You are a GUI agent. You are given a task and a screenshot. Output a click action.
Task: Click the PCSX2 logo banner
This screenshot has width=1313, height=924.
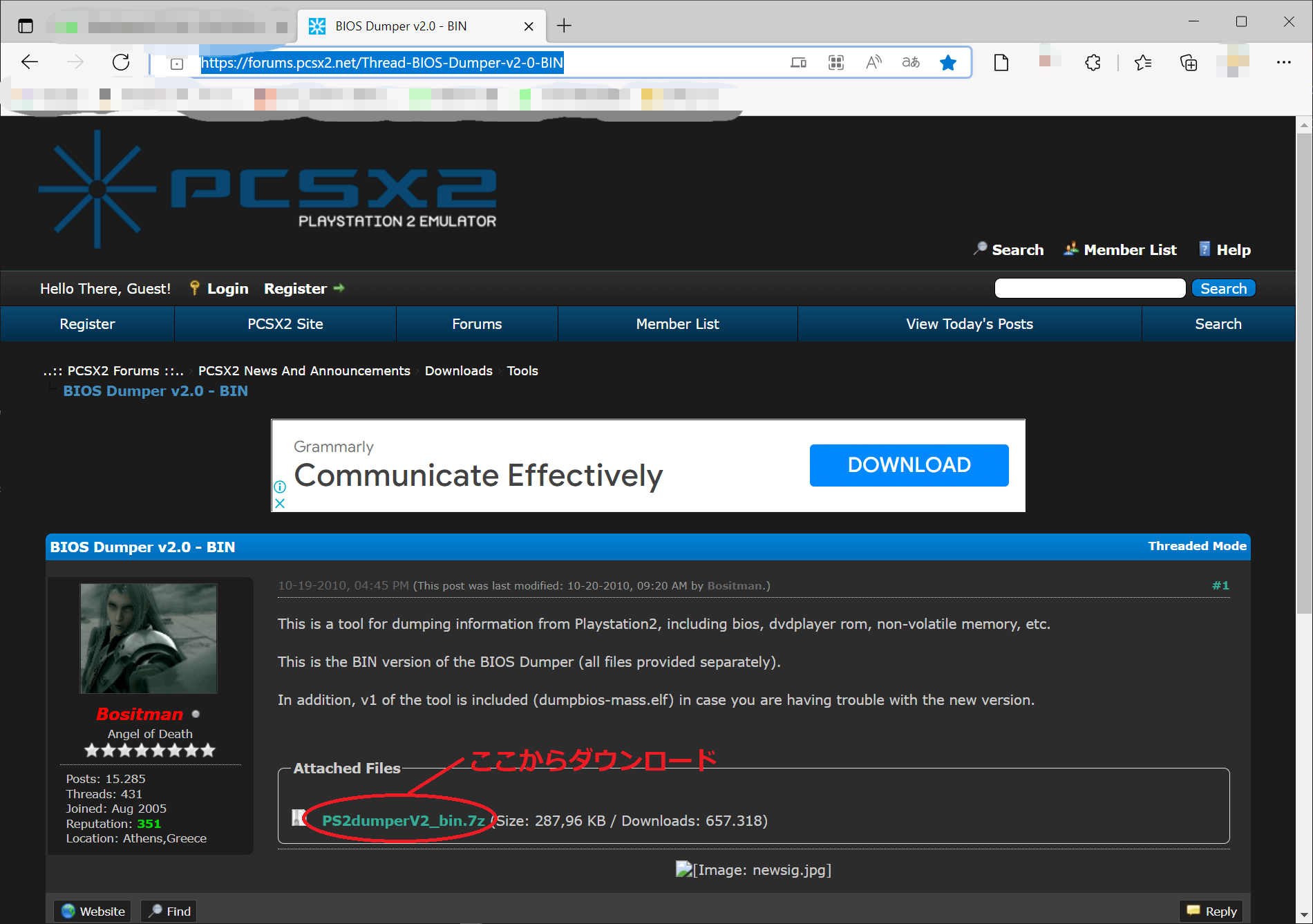coord(268,189)
